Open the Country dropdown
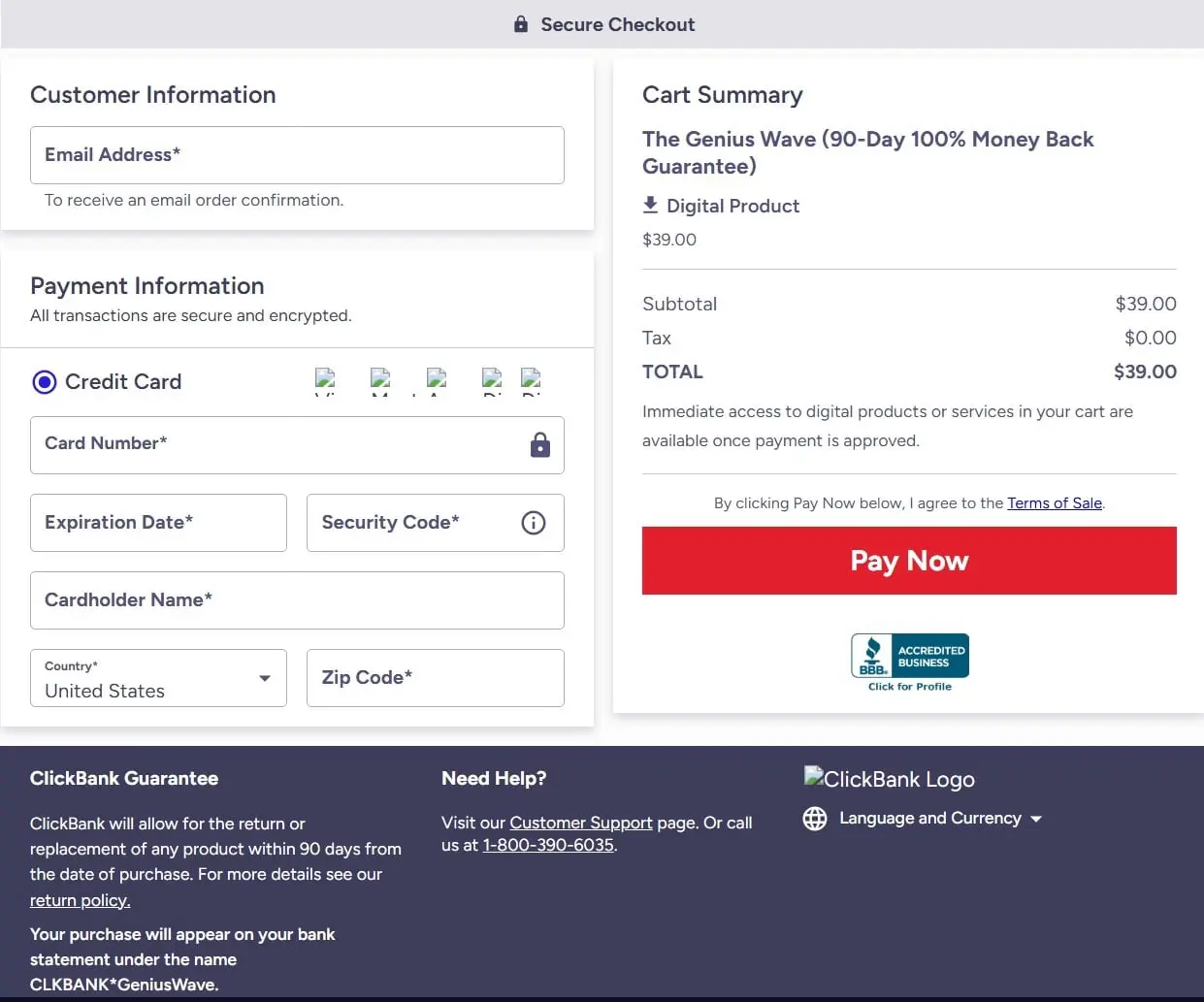This screenshot has width=1204, height=1002. click(x=158, y=678)
